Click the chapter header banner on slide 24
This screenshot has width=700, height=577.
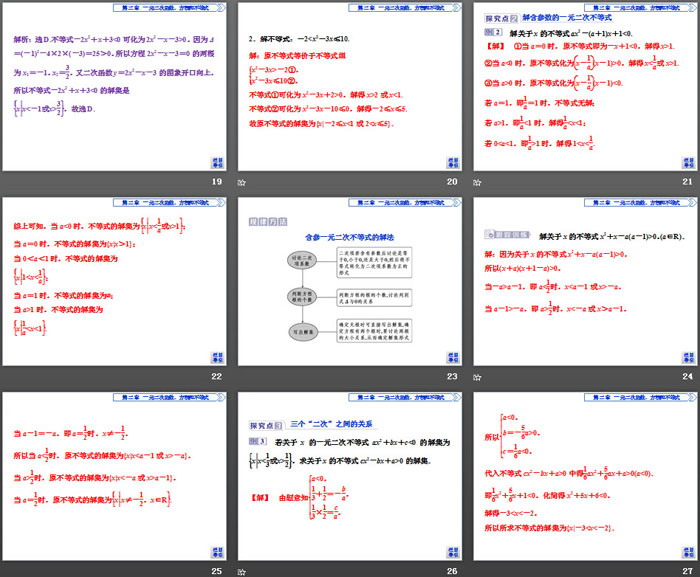click(641, 202)
